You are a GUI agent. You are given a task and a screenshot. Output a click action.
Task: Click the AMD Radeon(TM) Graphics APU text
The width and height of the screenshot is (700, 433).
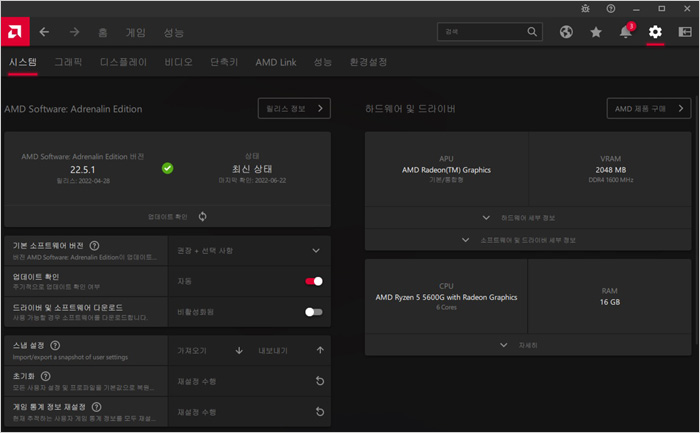[446, 170]
